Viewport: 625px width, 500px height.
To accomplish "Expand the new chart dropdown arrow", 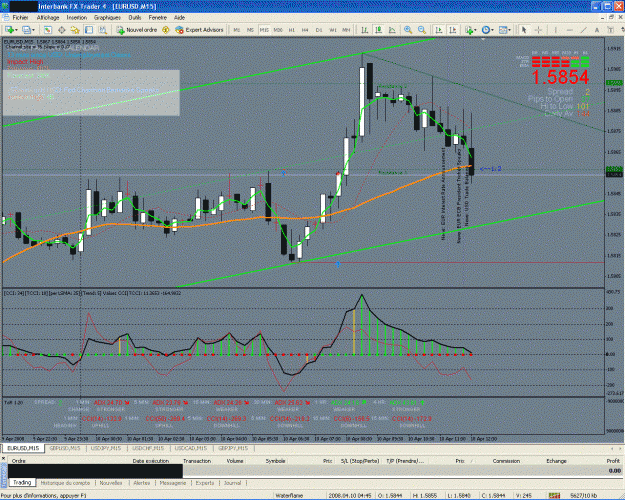I will pyautogui.click(x=16, y=30).
